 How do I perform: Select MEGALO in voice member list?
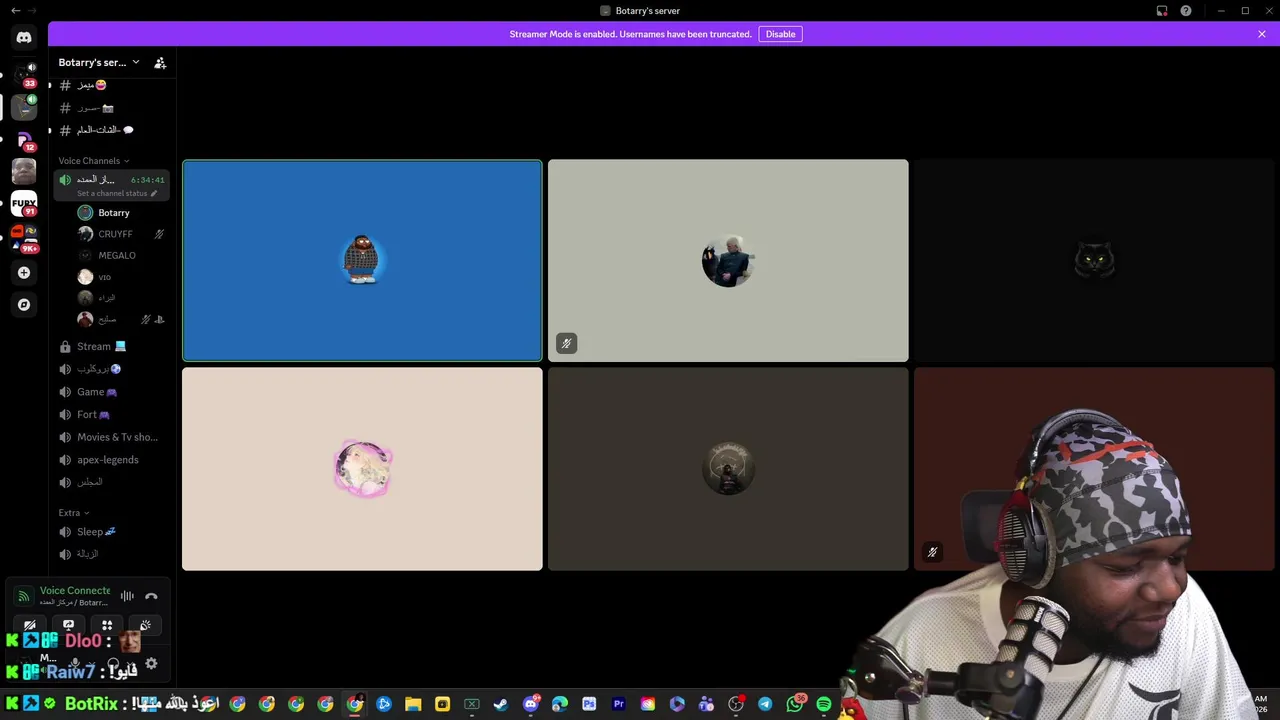pyautogui.click(x=116, y=255)
